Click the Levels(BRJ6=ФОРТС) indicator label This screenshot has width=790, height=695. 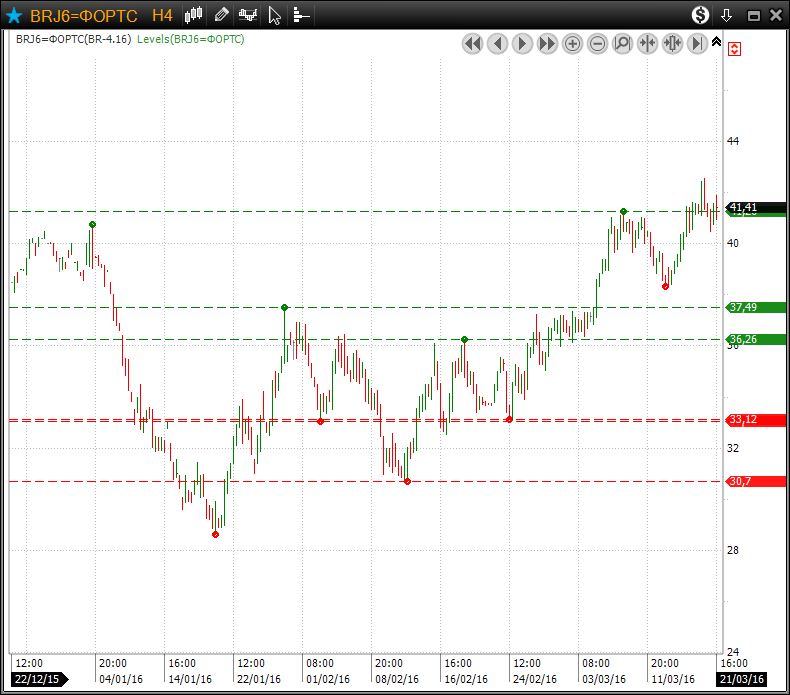[x=190, y=39]
